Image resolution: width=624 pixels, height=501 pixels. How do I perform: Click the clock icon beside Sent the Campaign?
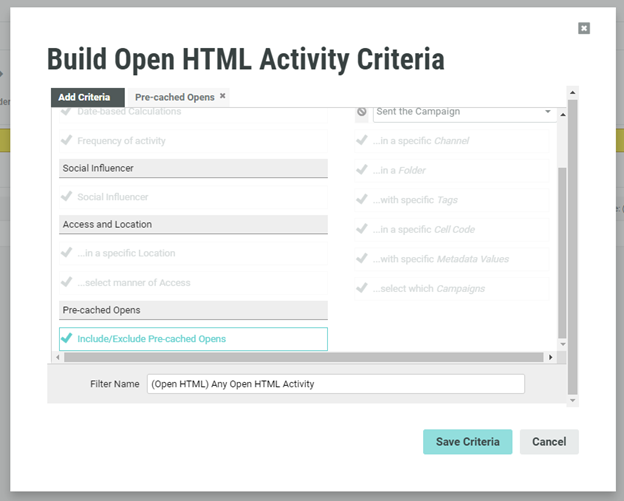click(x=361, y=112)
